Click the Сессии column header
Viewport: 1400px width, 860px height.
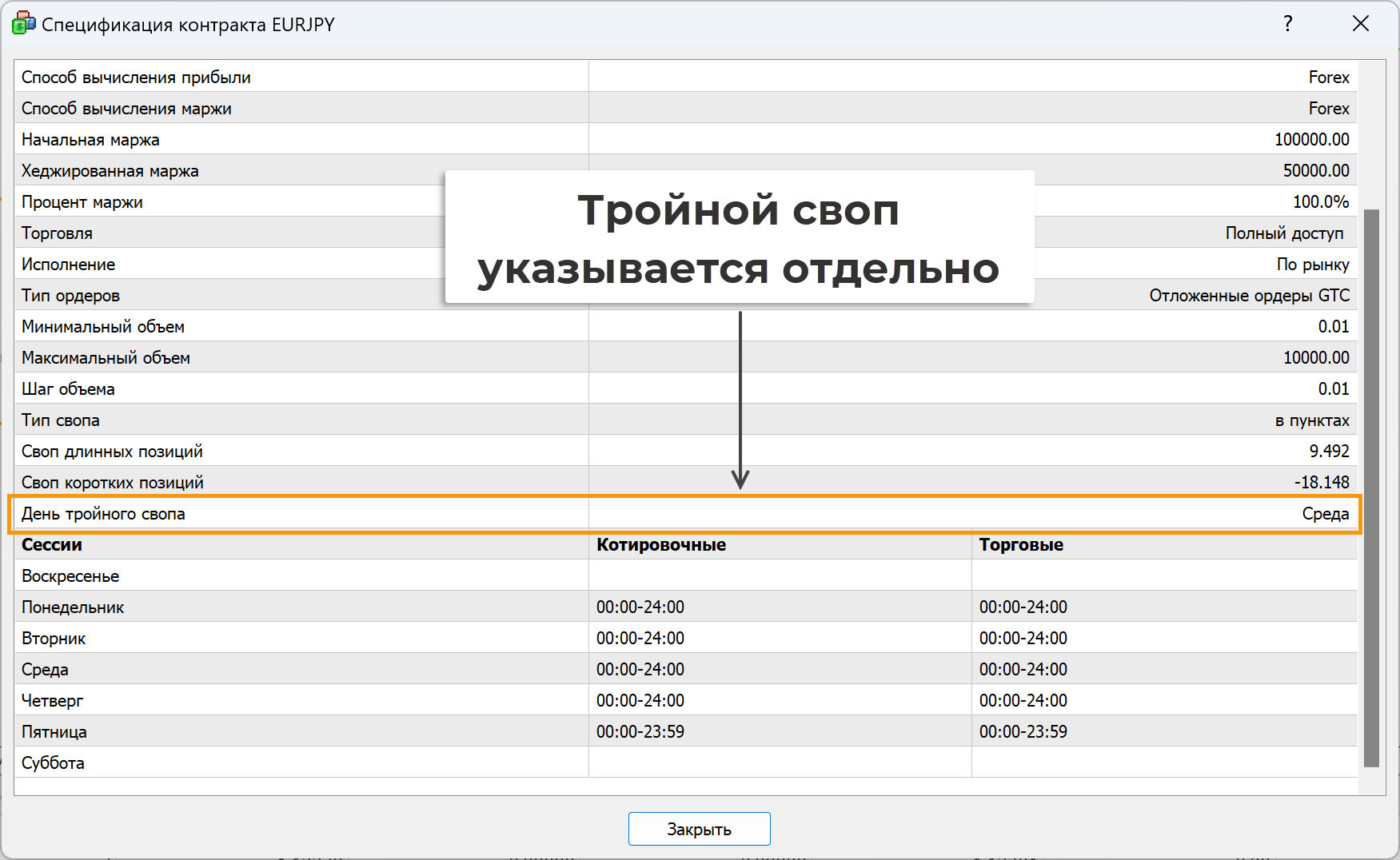[x=52, y=545]
